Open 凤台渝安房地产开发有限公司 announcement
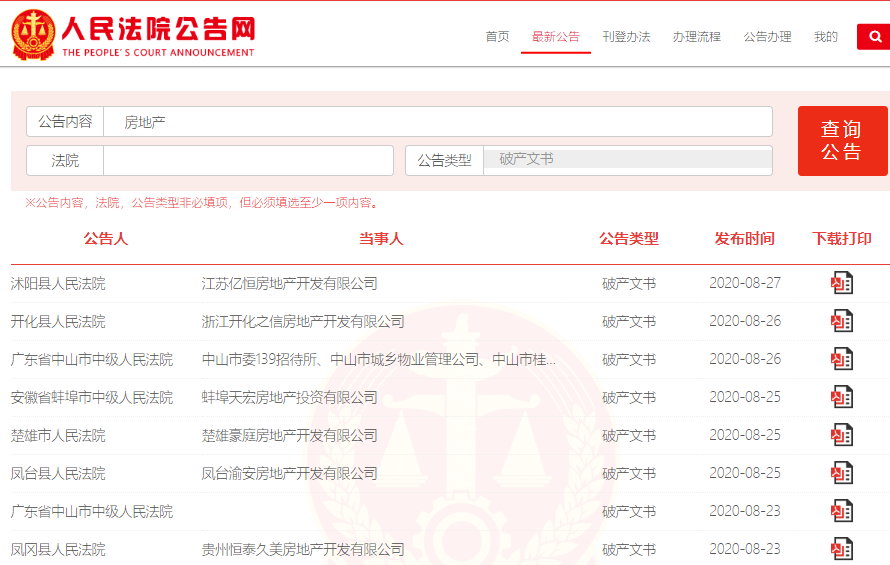The height and width of the screenshot is (565, 890). pyautogui.click(x=289, y=474)
